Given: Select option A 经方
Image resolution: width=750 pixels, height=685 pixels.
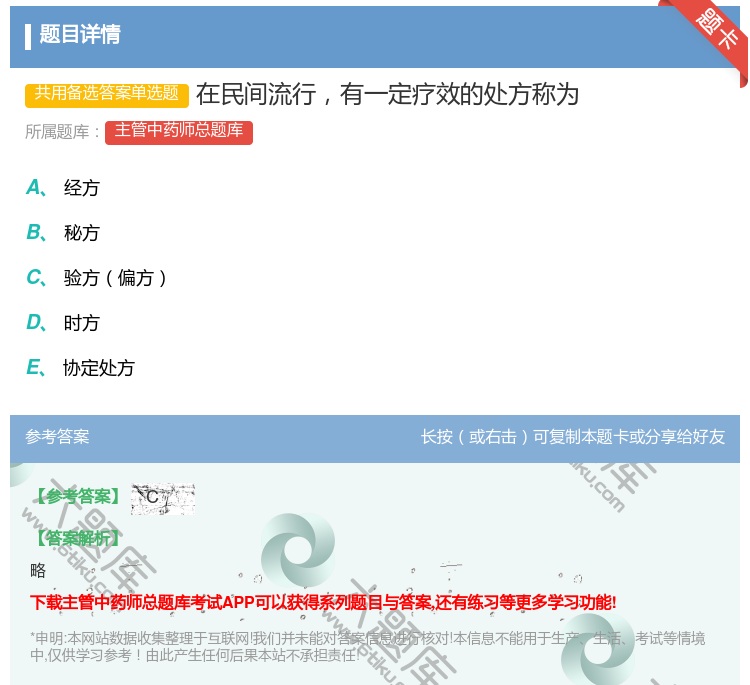Looking at the screenshot, I should pyautogui.click(x=81, y=188).
